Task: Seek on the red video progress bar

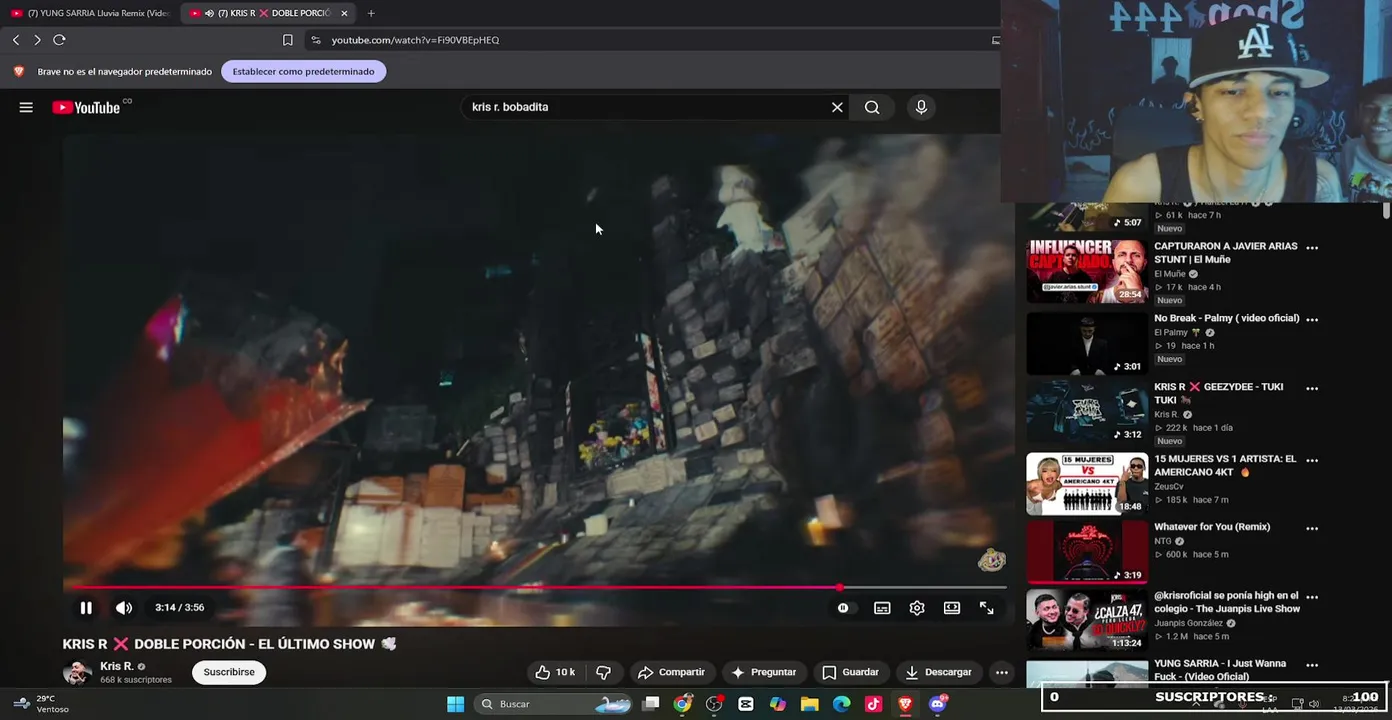Action: [x=535, y=587]
